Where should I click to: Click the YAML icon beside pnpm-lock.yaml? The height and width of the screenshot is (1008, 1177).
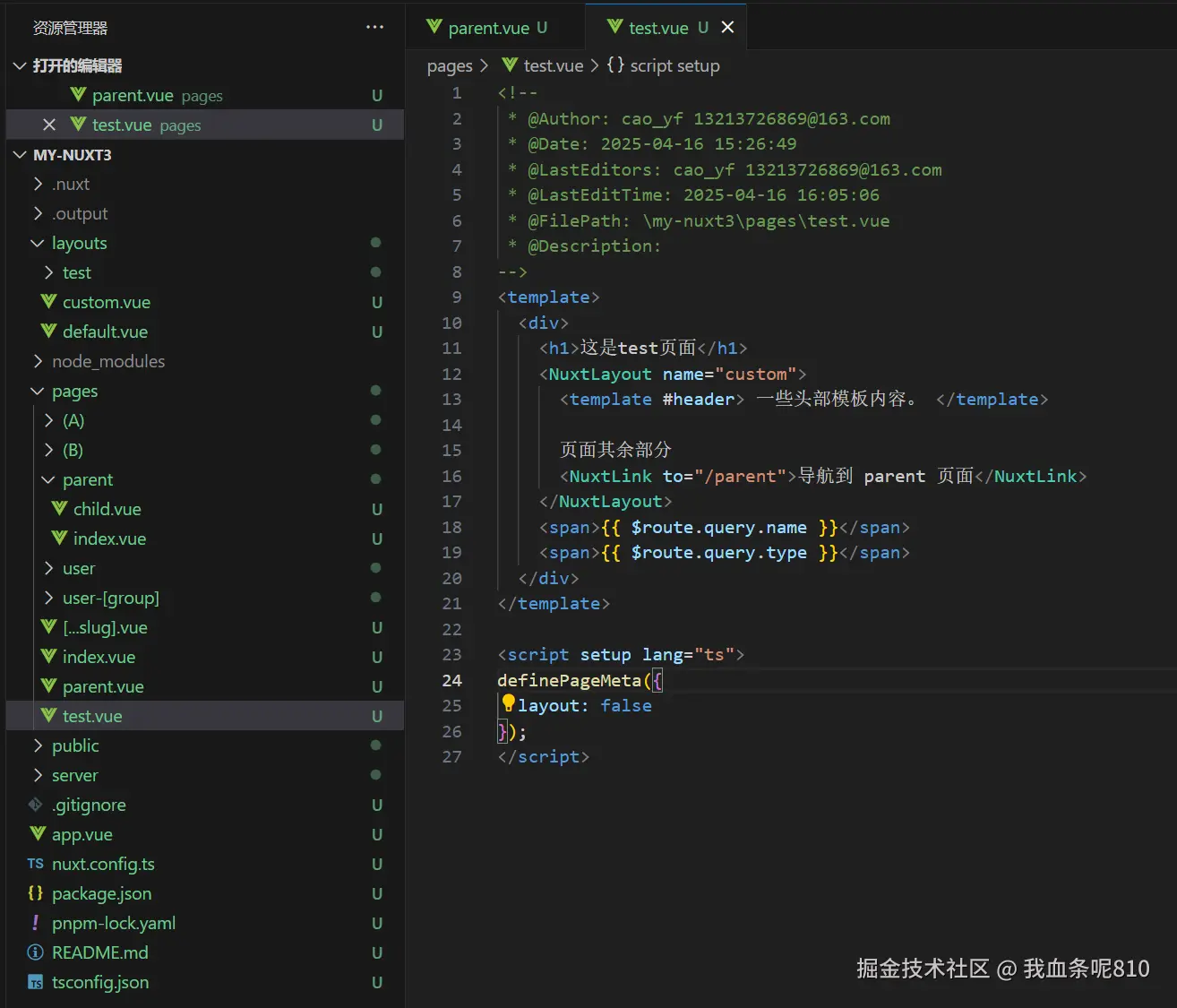(x=36, y=923)
